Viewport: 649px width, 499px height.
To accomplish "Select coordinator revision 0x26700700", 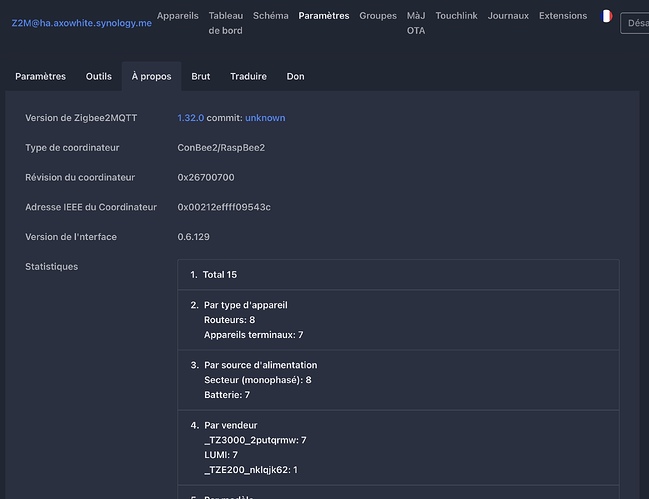I will [x=206, y=178].
